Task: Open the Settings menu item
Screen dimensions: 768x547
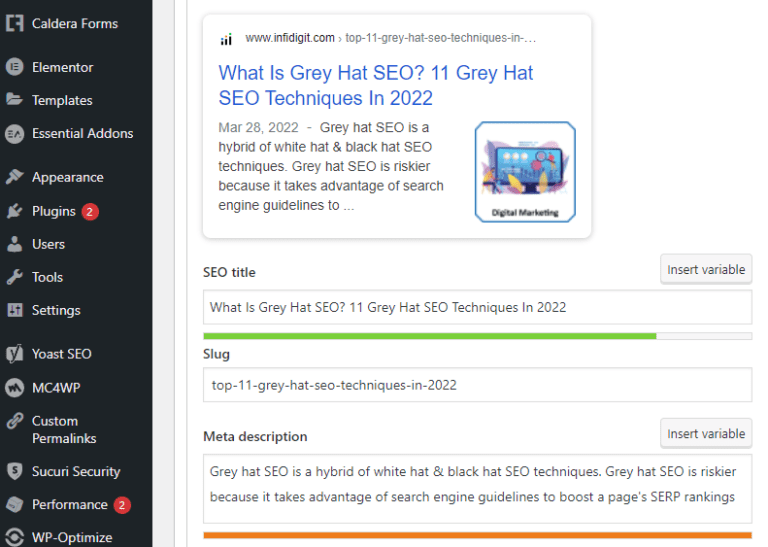Action: click(x=56, y=310)
